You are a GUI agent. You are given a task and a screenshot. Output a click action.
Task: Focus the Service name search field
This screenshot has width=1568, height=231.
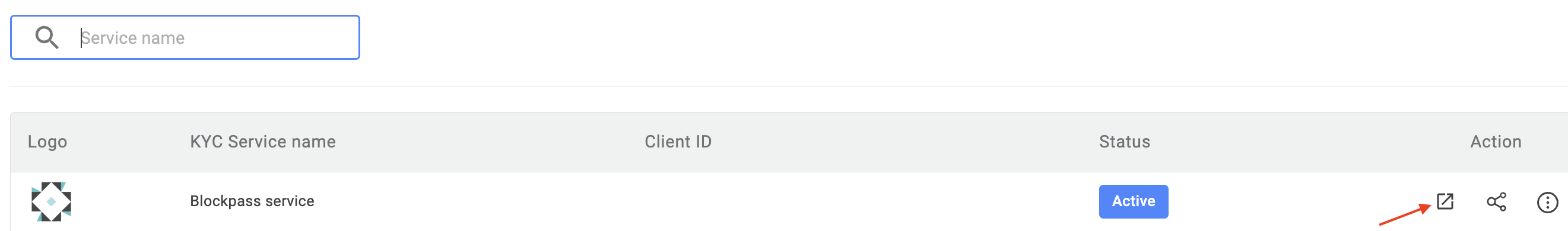pos(185,38)
